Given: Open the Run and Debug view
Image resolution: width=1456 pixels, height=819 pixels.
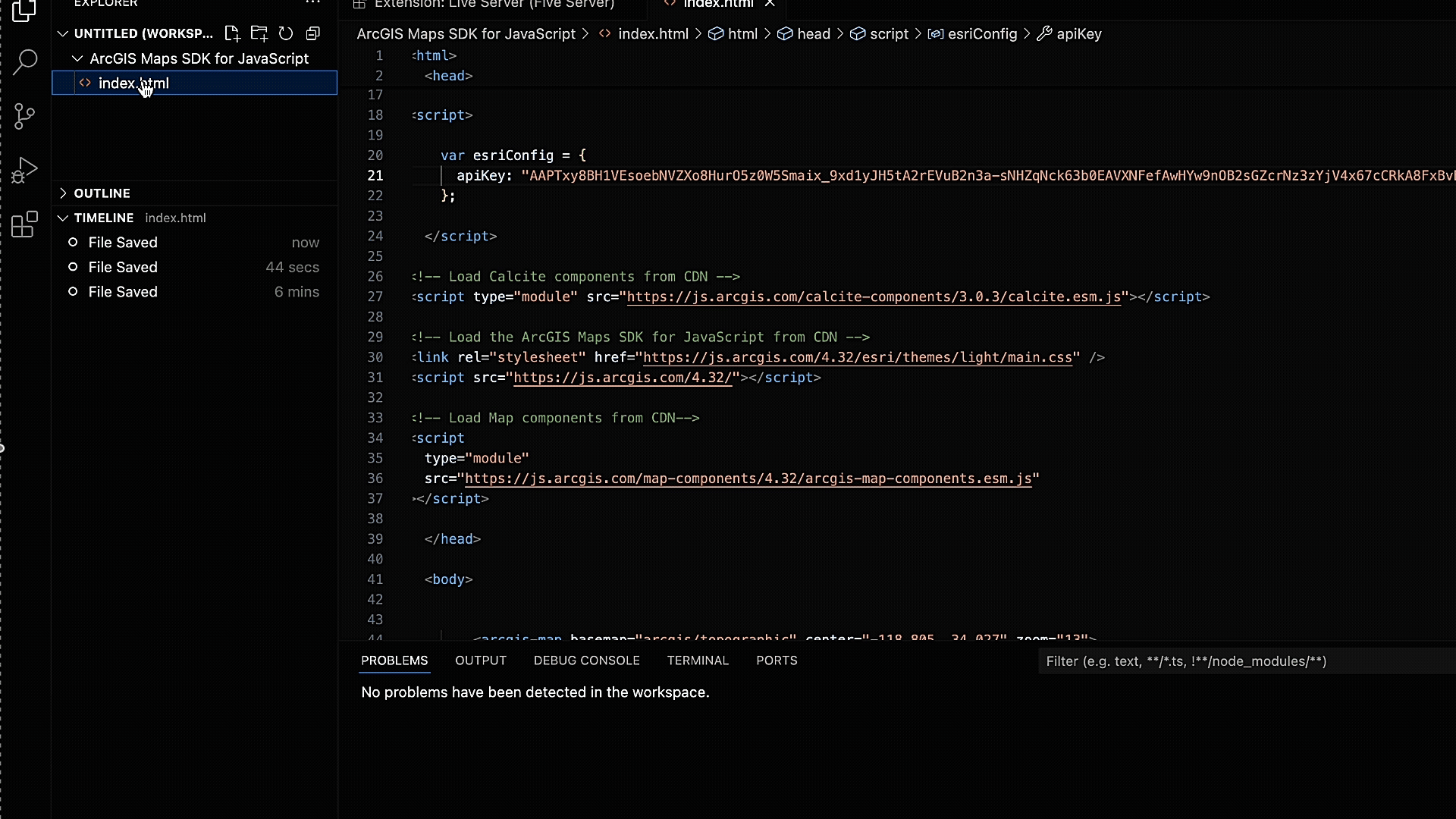Looking at the screenshot, I should (x=25, y=170).
